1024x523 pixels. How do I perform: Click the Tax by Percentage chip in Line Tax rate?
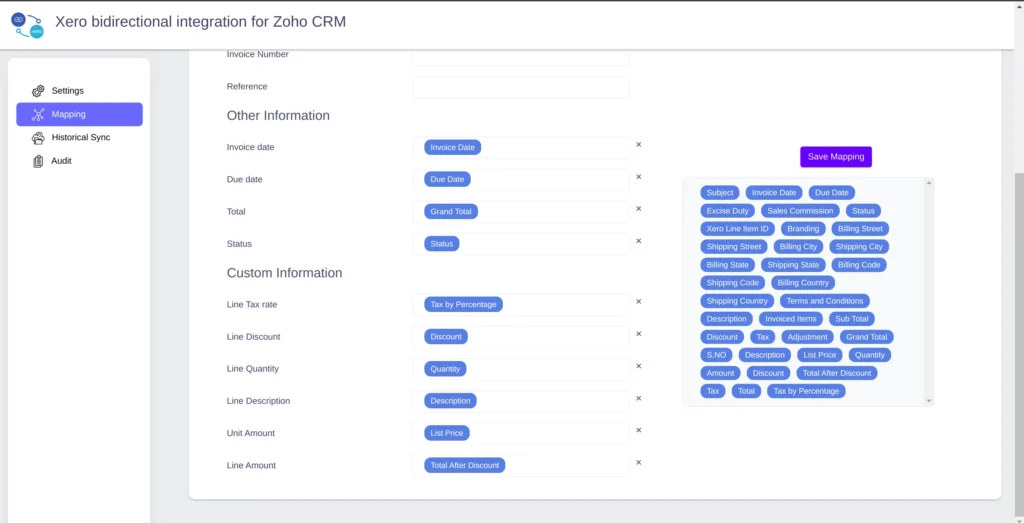[x=463, y=304]
